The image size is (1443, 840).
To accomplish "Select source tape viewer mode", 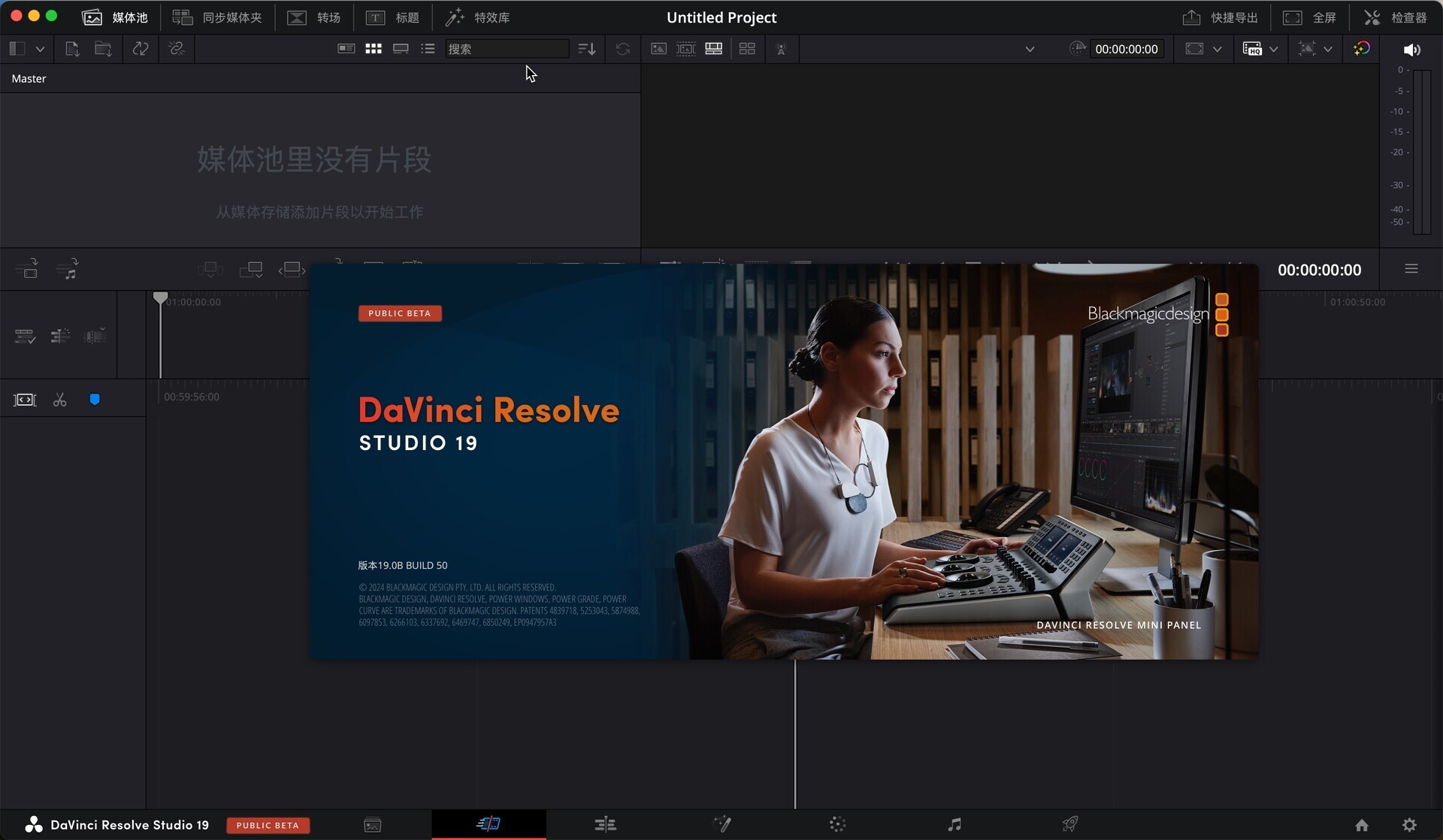I will coord(685,49).
